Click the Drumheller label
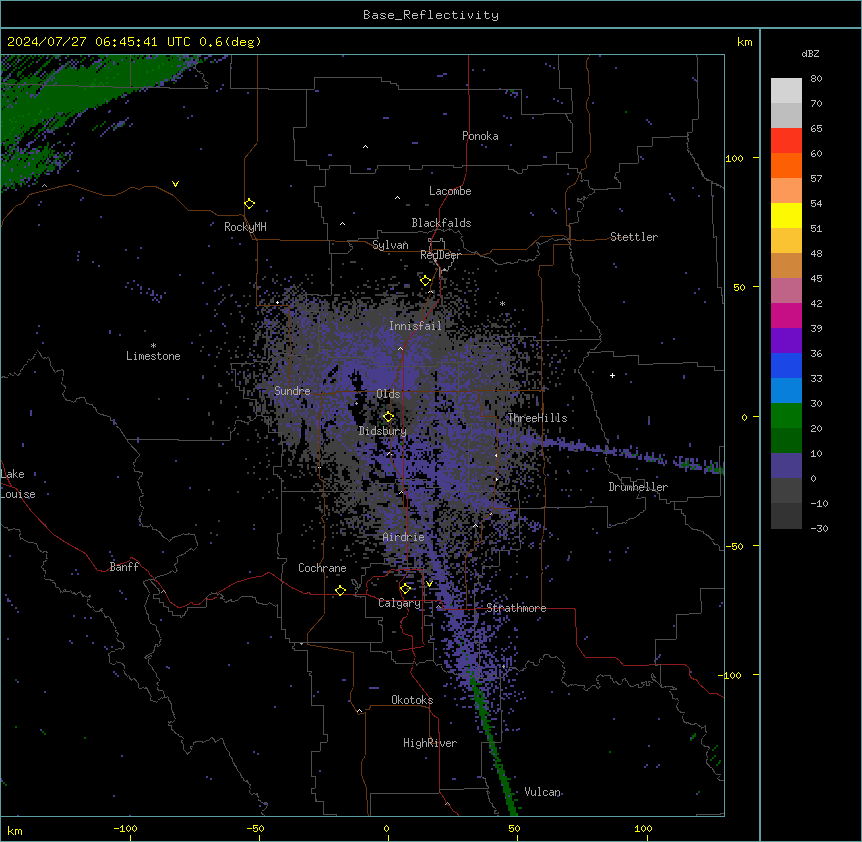This screenshot has height=842, width=862. [x=638, y=487]
